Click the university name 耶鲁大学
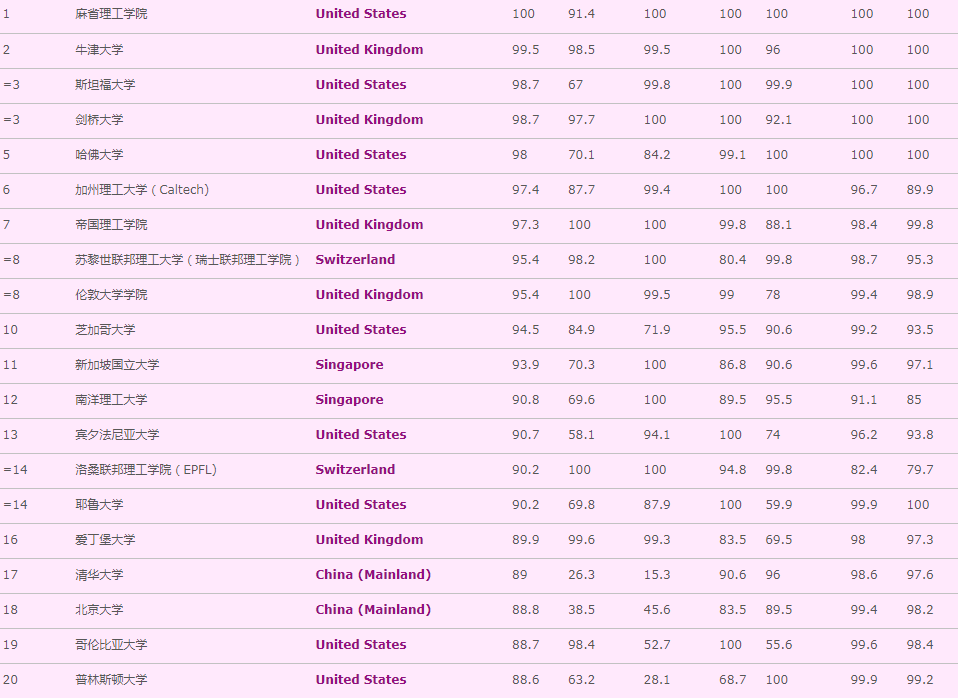This screenshot has width=959, height=698. 99,505
